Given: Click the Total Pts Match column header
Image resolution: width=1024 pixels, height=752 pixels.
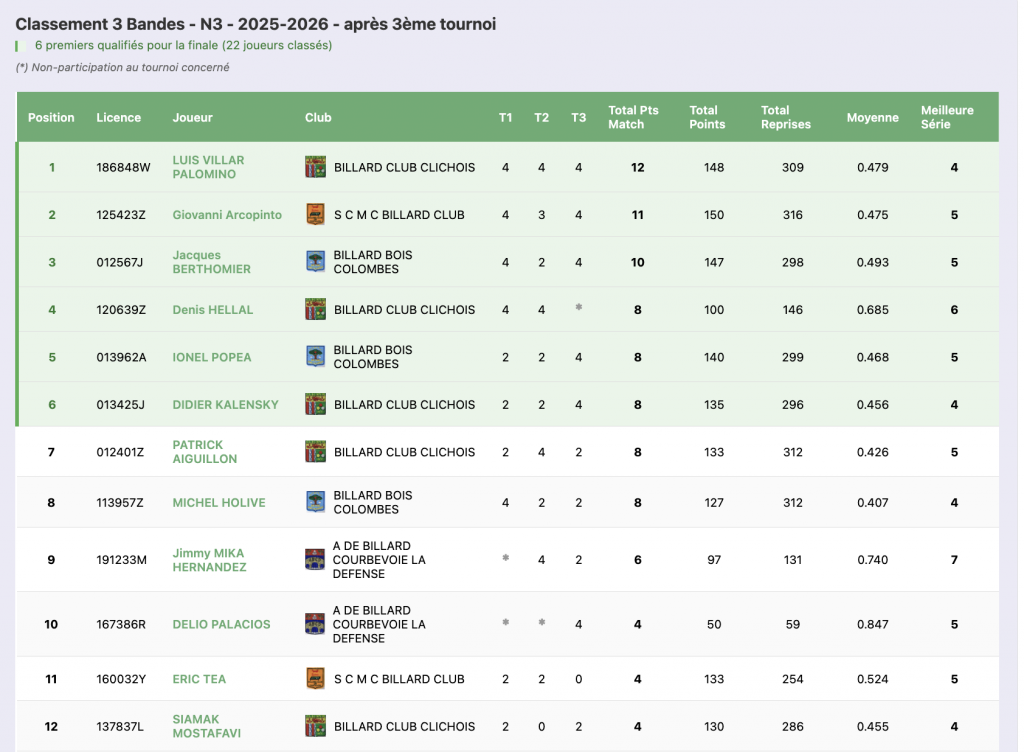Looking at the screenshot, I should tap(633, 117).
